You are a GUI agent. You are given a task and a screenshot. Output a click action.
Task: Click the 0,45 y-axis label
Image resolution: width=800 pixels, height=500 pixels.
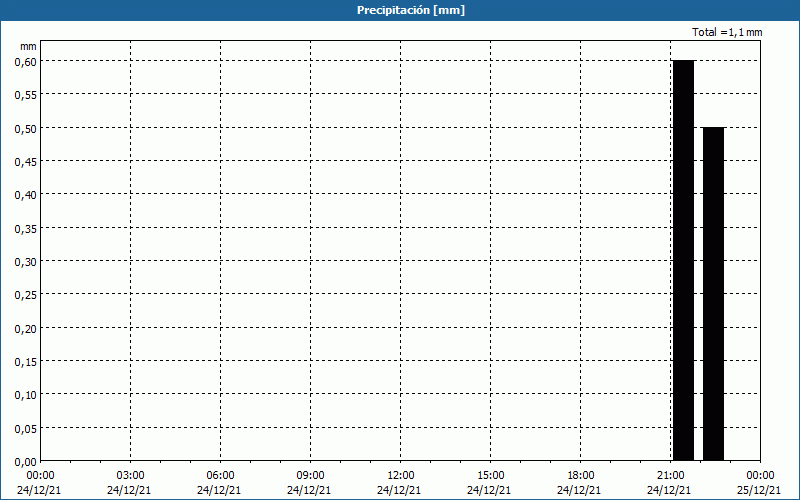[26, 162]
